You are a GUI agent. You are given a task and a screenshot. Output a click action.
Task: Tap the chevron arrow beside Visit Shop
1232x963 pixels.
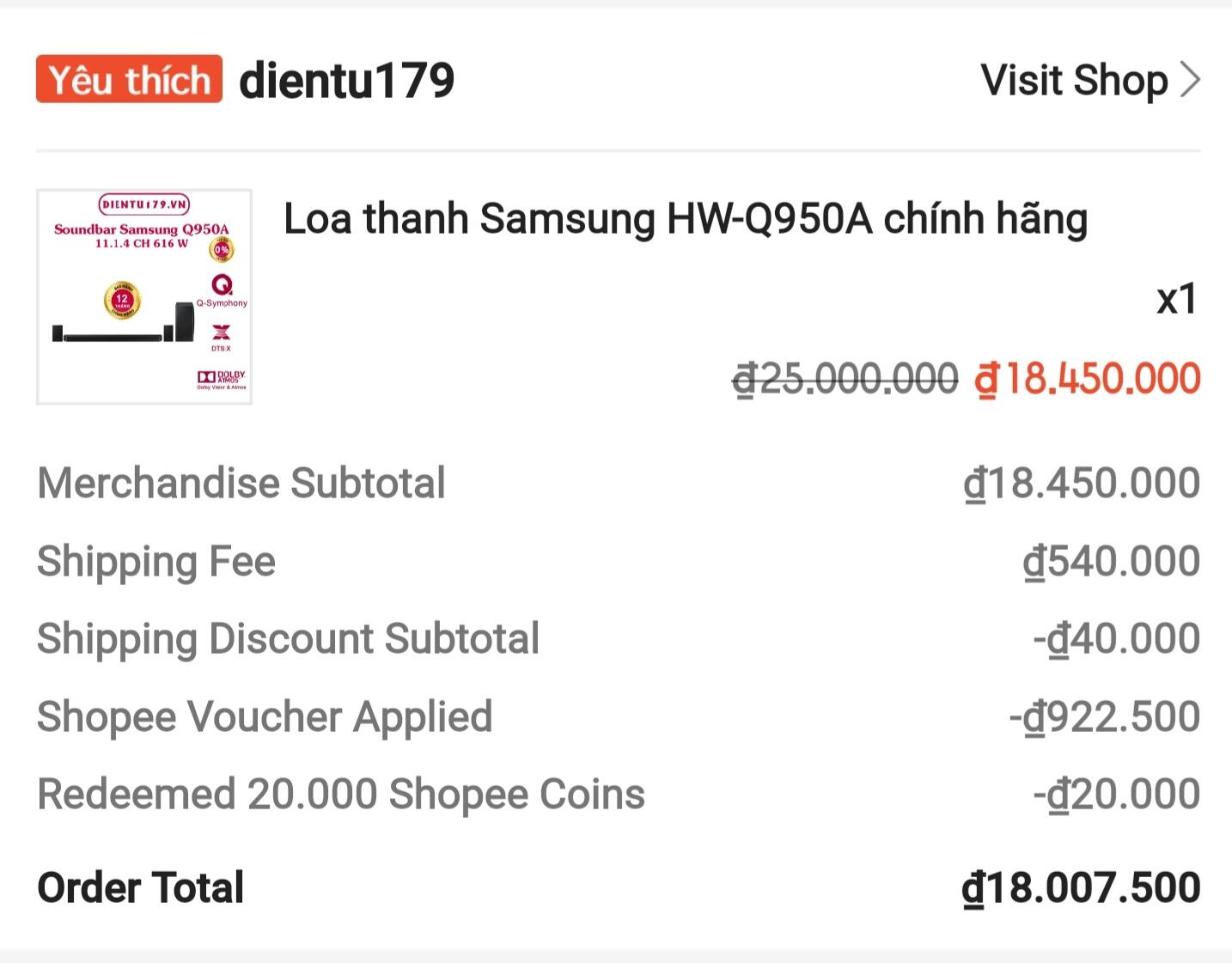point(1190,81)
